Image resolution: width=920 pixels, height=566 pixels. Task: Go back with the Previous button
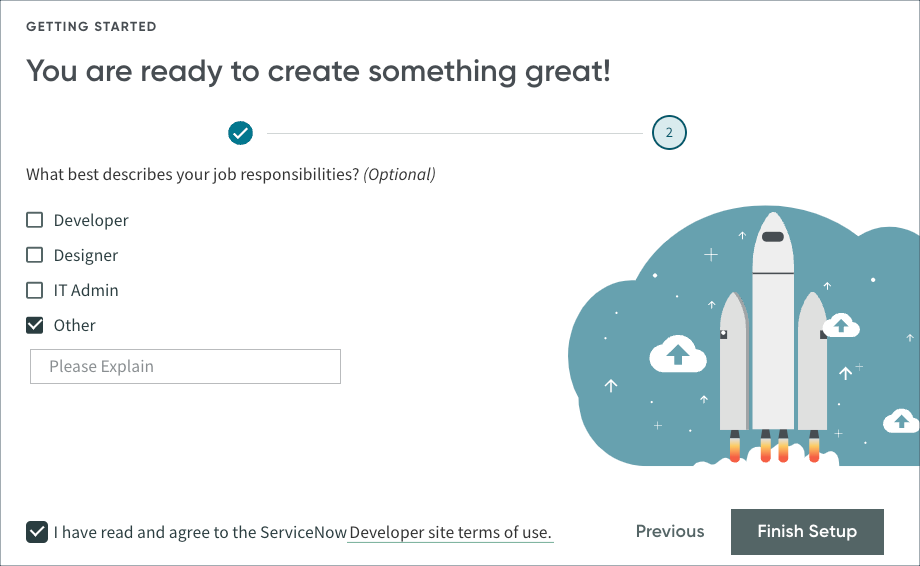[670, 532]
